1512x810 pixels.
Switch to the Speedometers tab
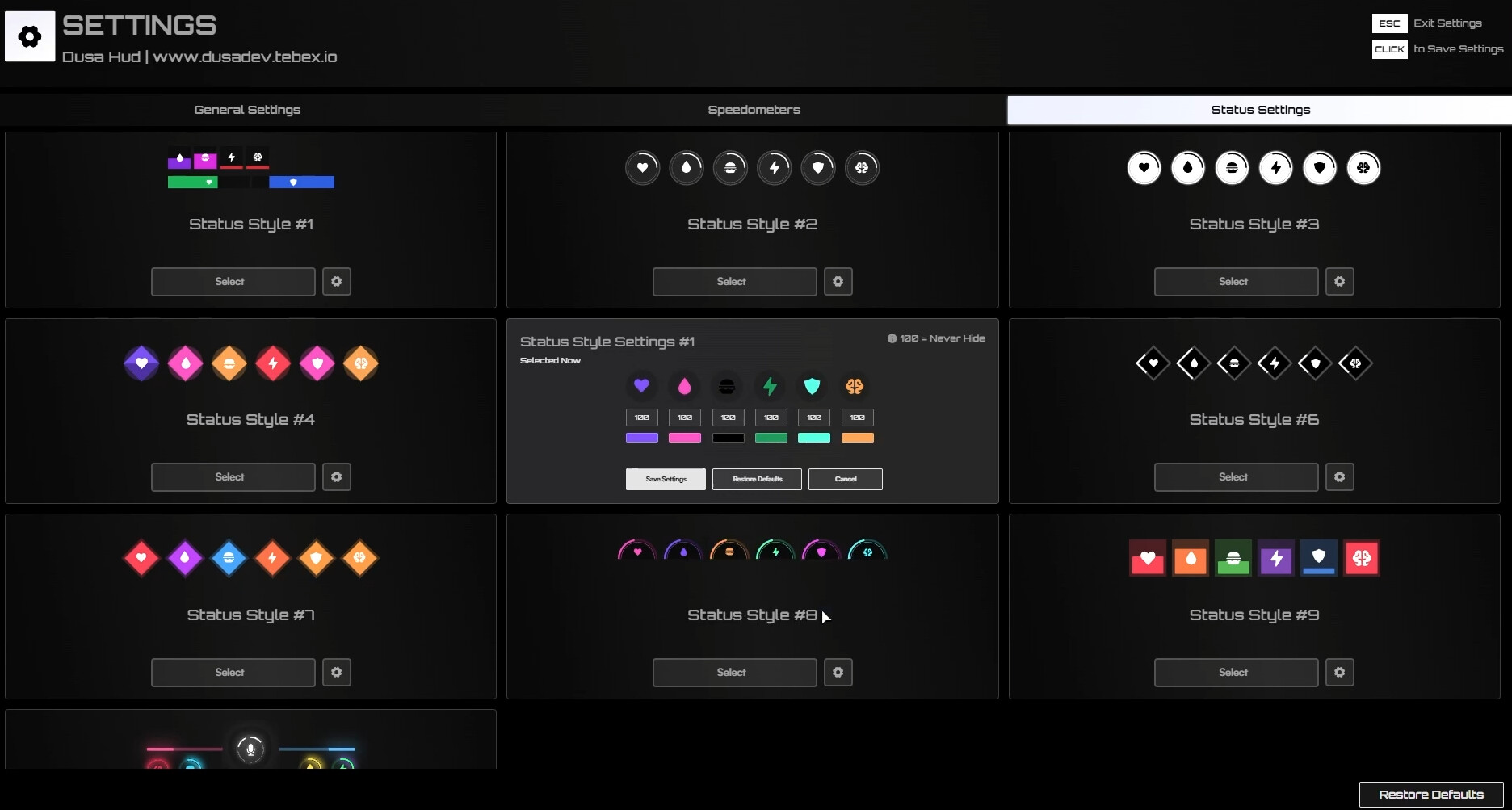[x=754, y=109]
